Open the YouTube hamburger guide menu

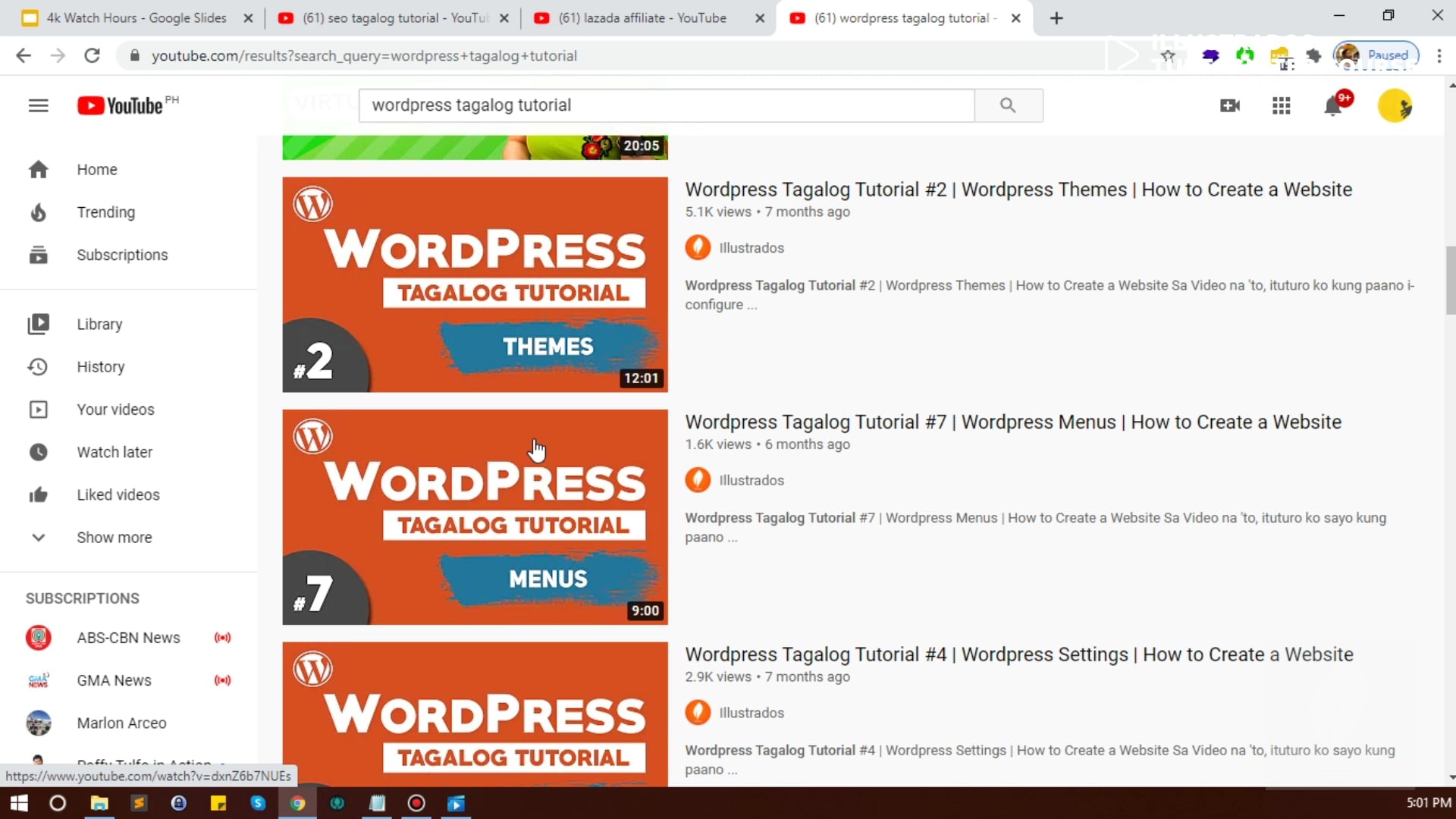(x=38, y=105)
